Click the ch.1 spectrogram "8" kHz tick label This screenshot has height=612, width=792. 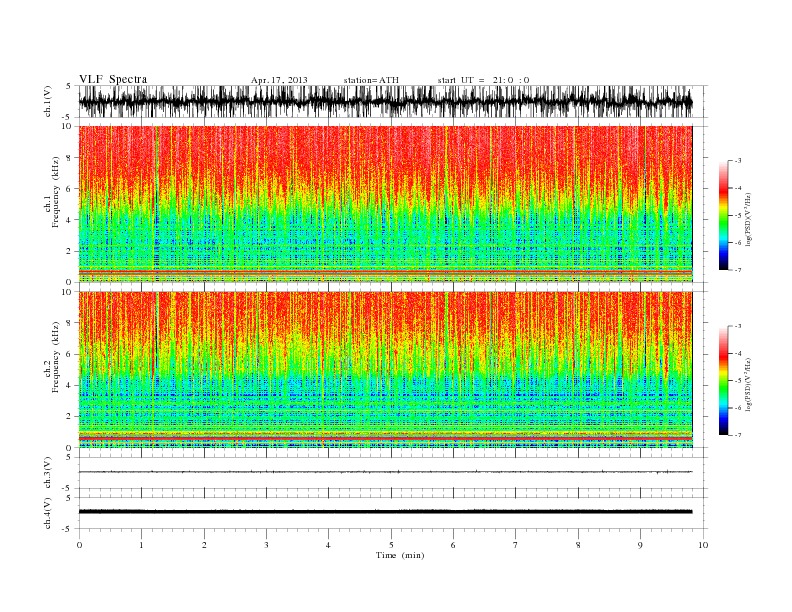coord(69,158)
